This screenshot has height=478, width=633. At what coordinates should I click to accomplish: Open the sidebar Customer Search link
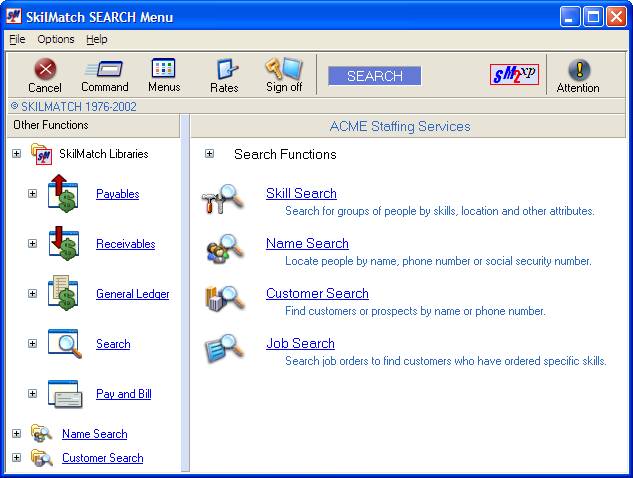[103, 458]
